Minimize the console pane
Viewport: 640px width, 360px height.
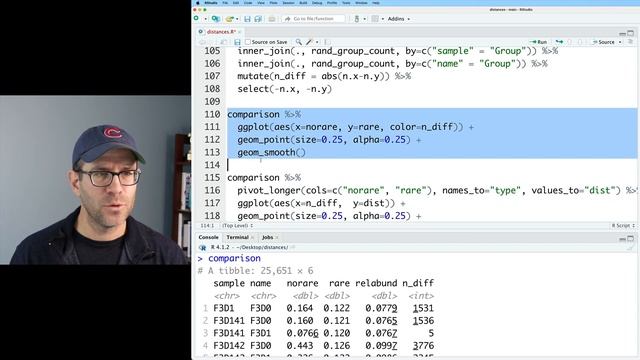click(x=622, y=239)
